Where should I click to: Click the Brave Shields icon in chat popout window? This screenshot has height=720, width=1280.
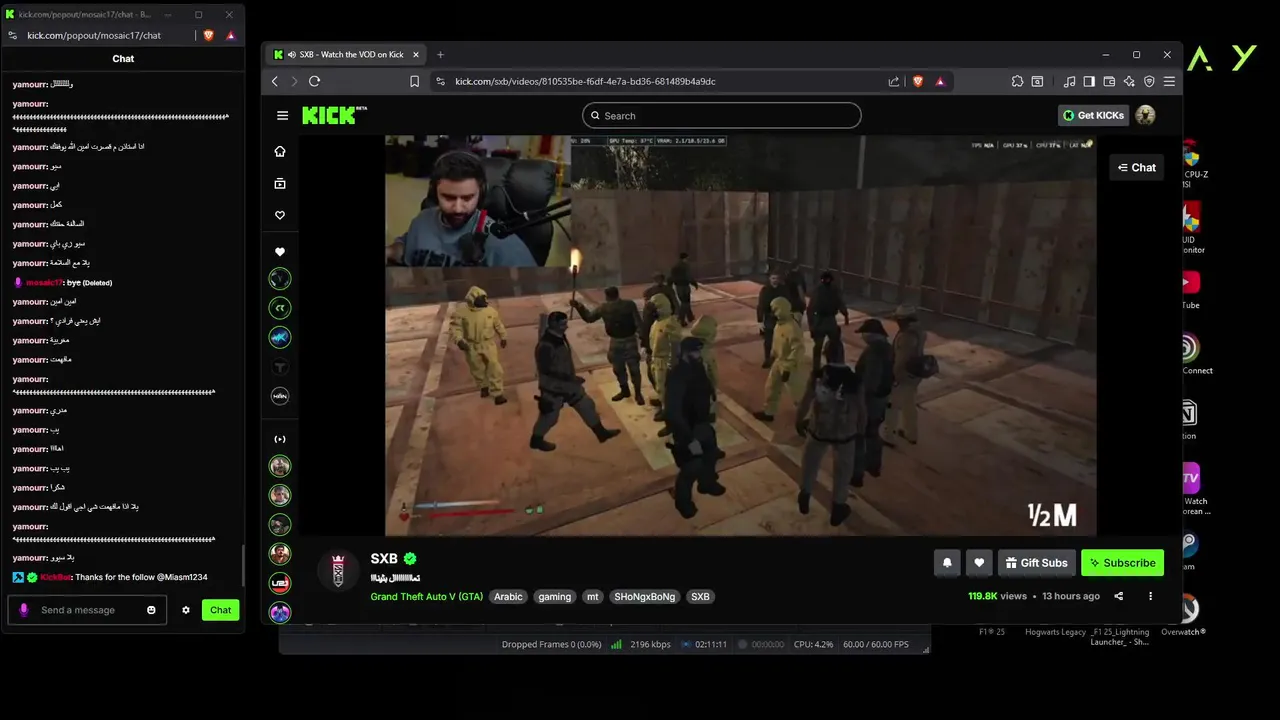point(208,35)
